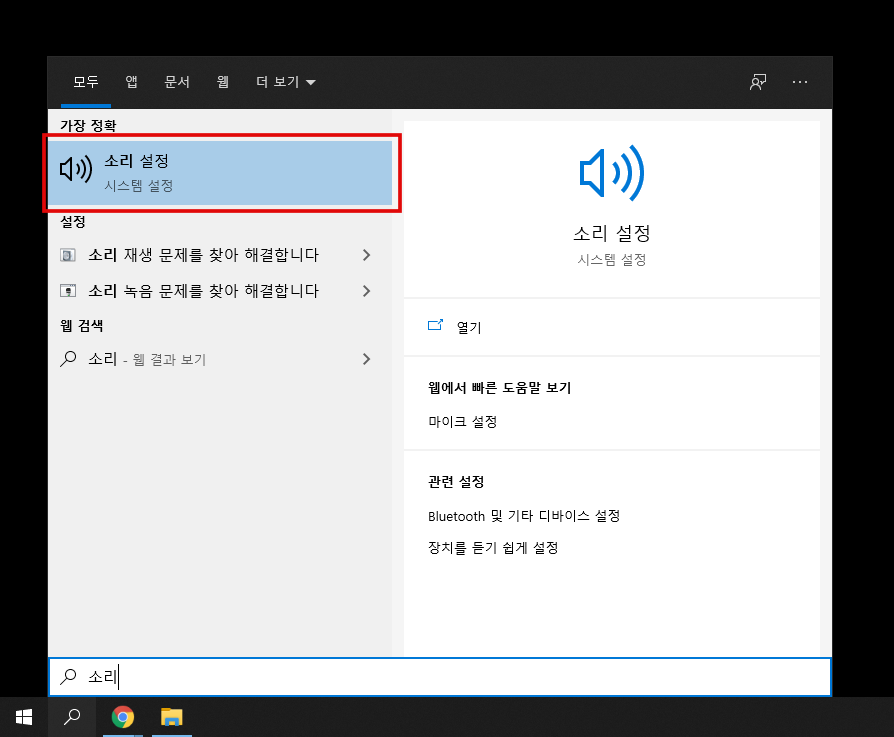Open File Explorer from the taskbar
The height and width of the screenshot is (737, 894).
[x=171, y=717]
